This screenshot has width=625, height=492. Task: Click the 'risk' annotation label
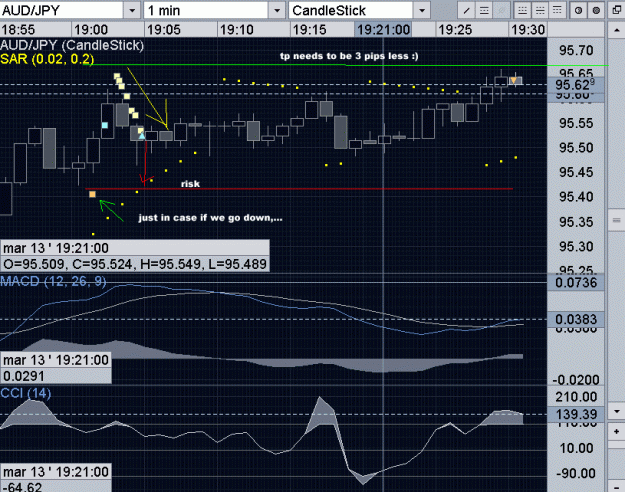tap(190, 184)
